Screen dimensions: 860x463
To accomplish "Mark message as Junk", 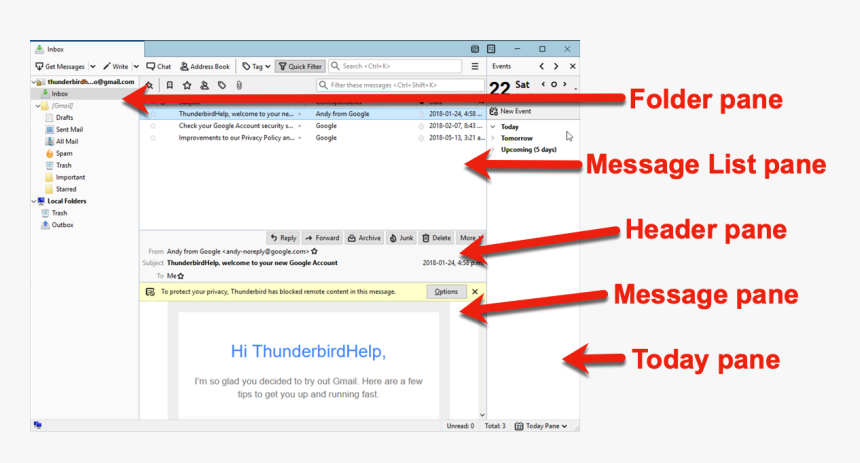I will (x=401, y=238).
